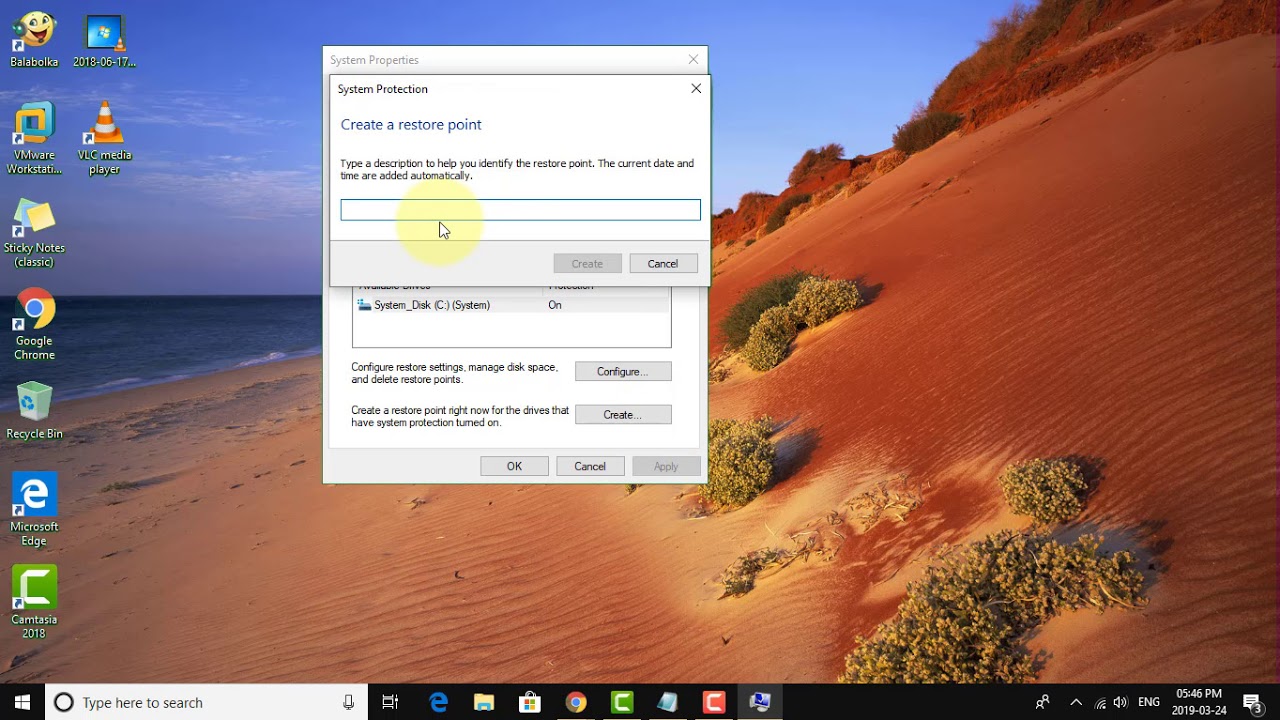Click the System_Disk row's 'On' protection status
This screenshot has width=1280, height=720.
(x=555, y=305)
